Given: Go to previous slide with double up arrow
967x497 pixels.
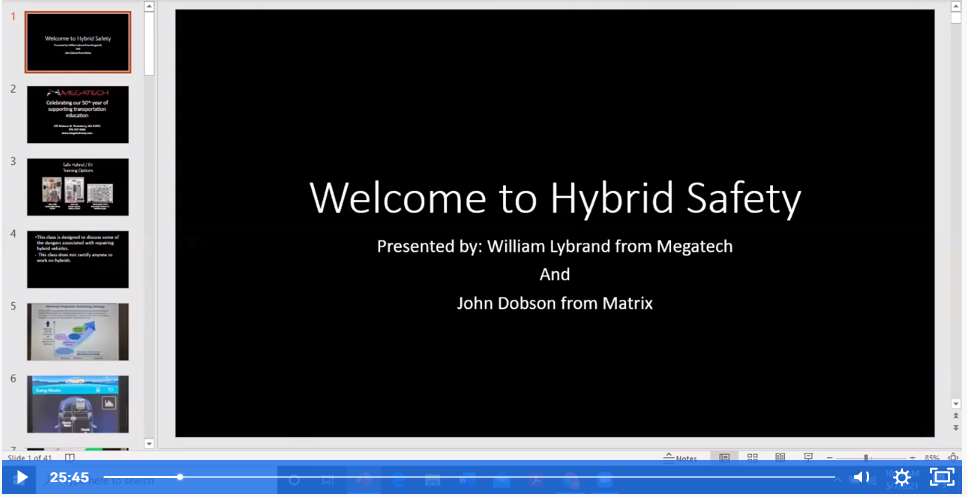Looking at the screenshot, I should (x=956, y=416).
